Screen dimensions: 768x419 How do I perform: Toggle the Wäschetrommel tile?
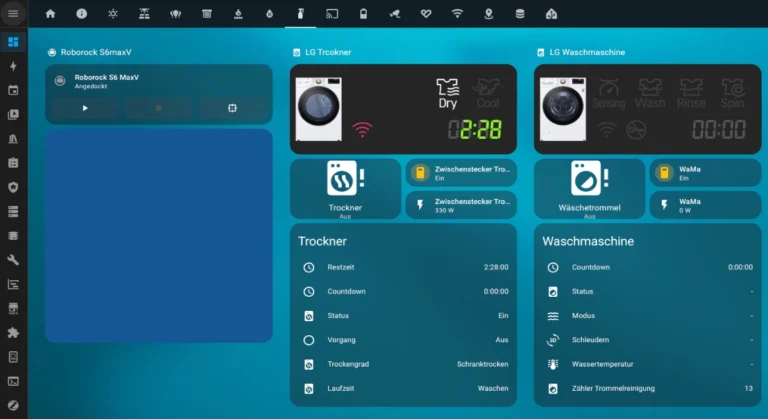pos(589,188)
